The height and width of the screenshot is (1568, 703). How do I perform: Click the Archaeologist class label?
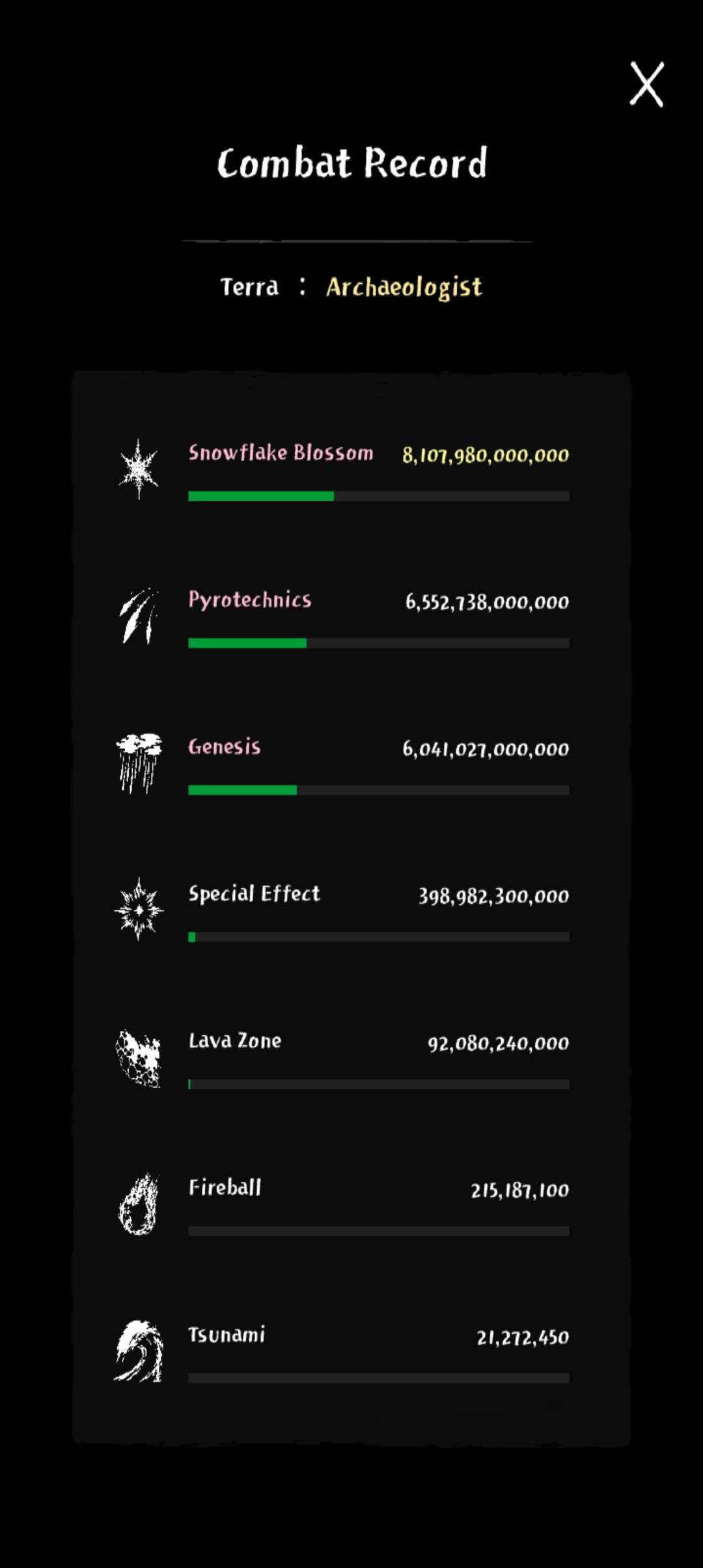[404, 287]
